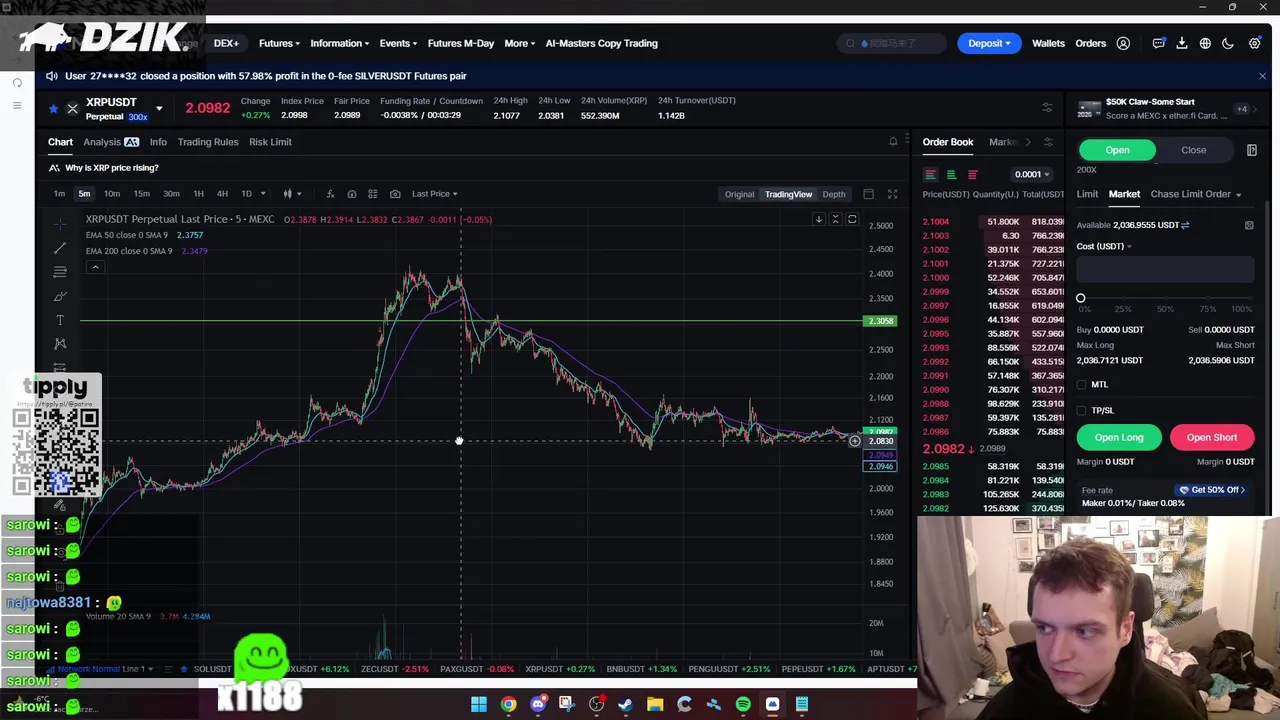
Task: Open the Orders page
Action: pyautogui.click(x=1090, y=43)
